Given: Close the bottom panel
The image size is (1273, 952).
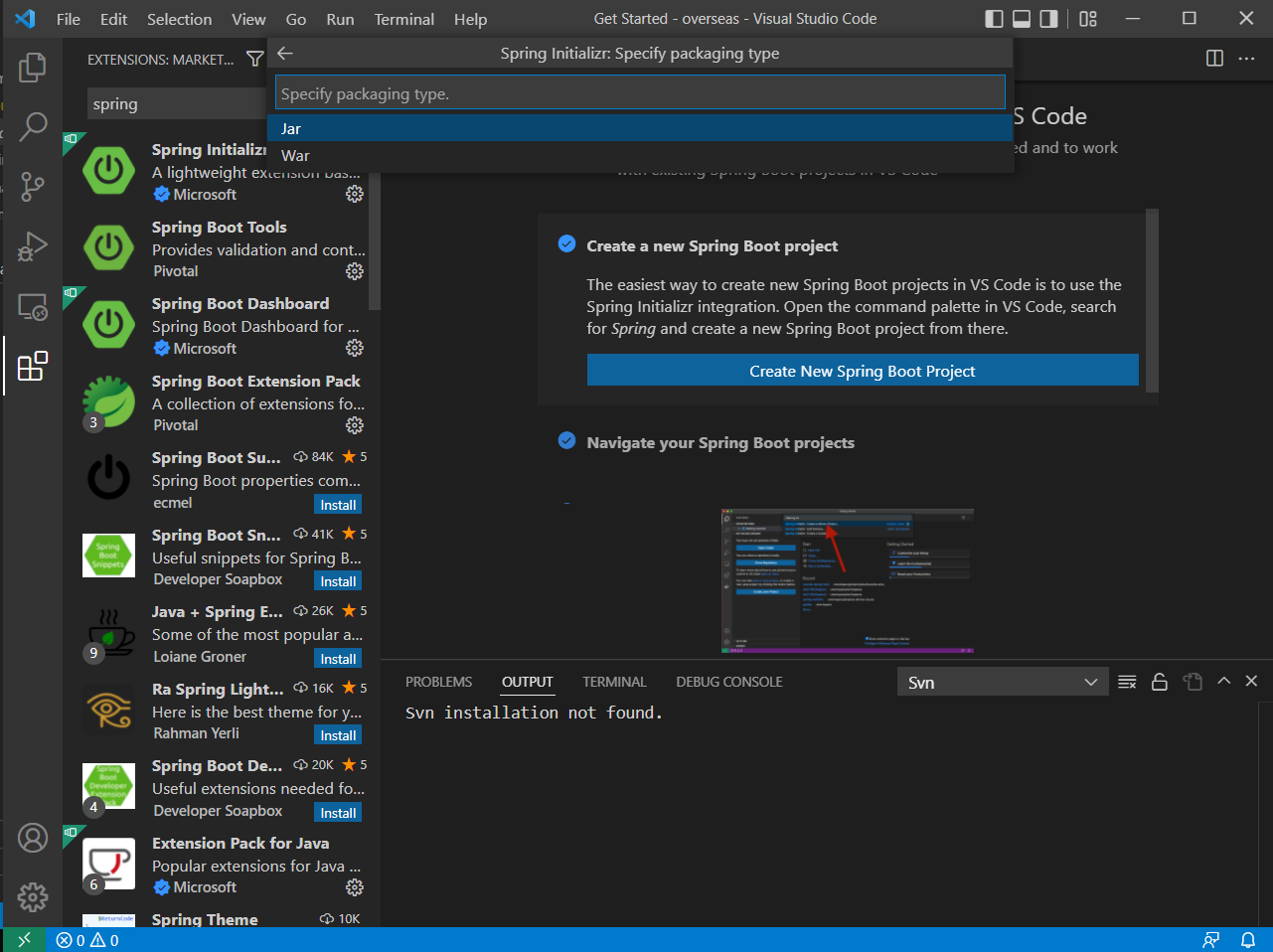Looking at the screenshot, I should (1251, 682).
